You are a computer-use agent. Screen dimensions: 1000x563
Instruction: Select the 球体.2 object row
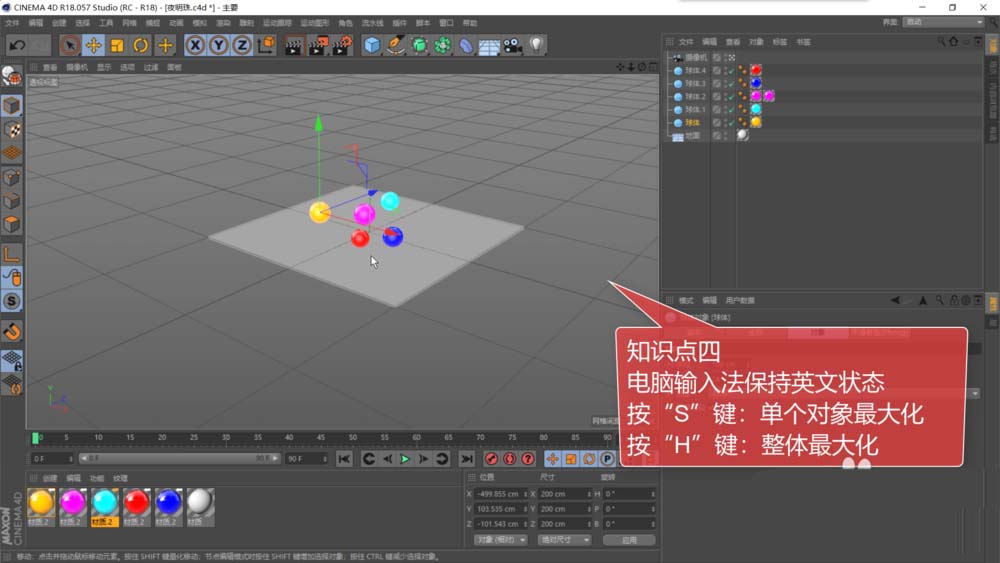pyautogui.click(x=695, y=97)
